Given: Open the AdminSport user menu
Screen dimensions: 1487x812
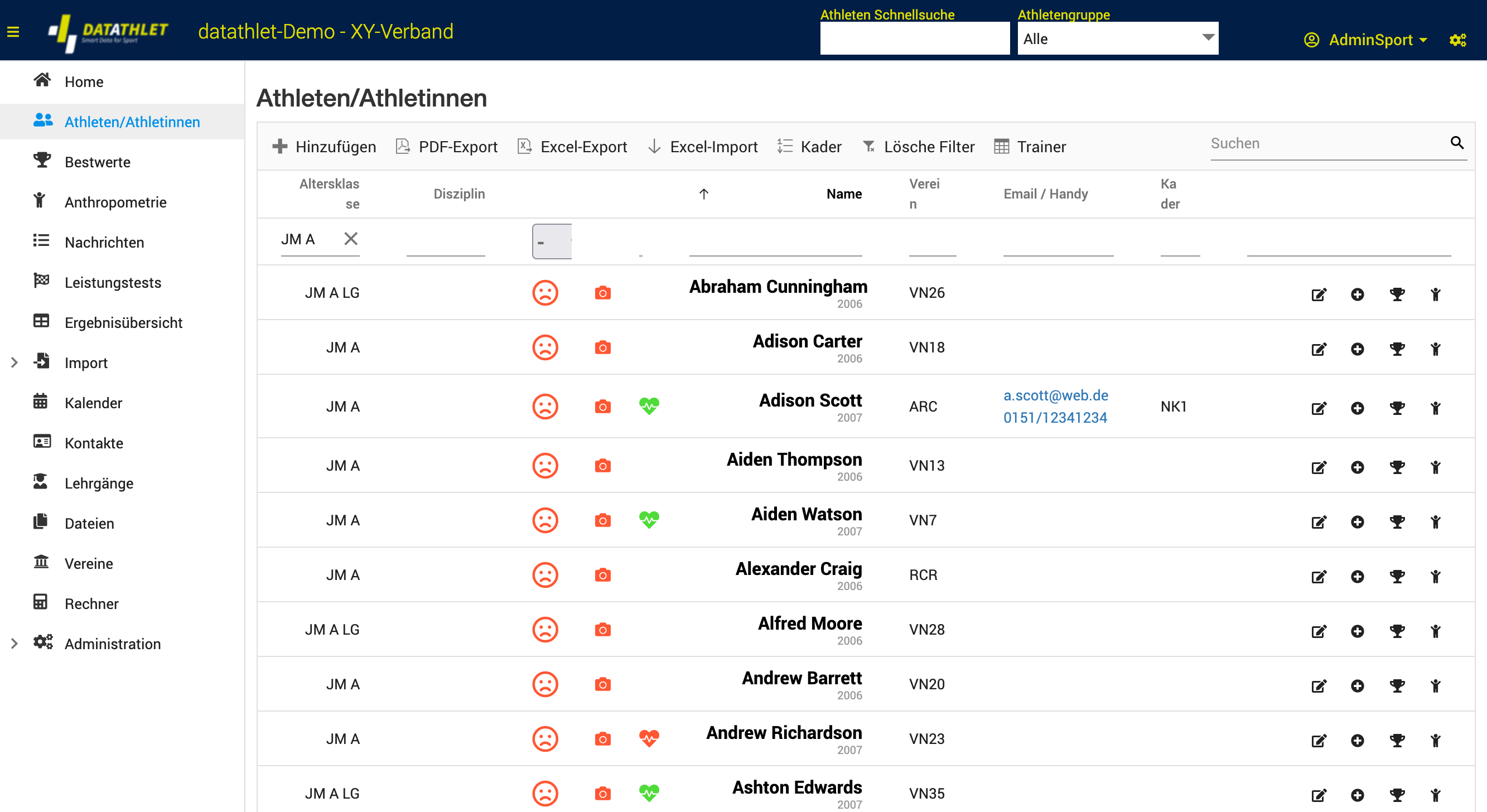Looking at the screenshot, I should point(1366,40).
